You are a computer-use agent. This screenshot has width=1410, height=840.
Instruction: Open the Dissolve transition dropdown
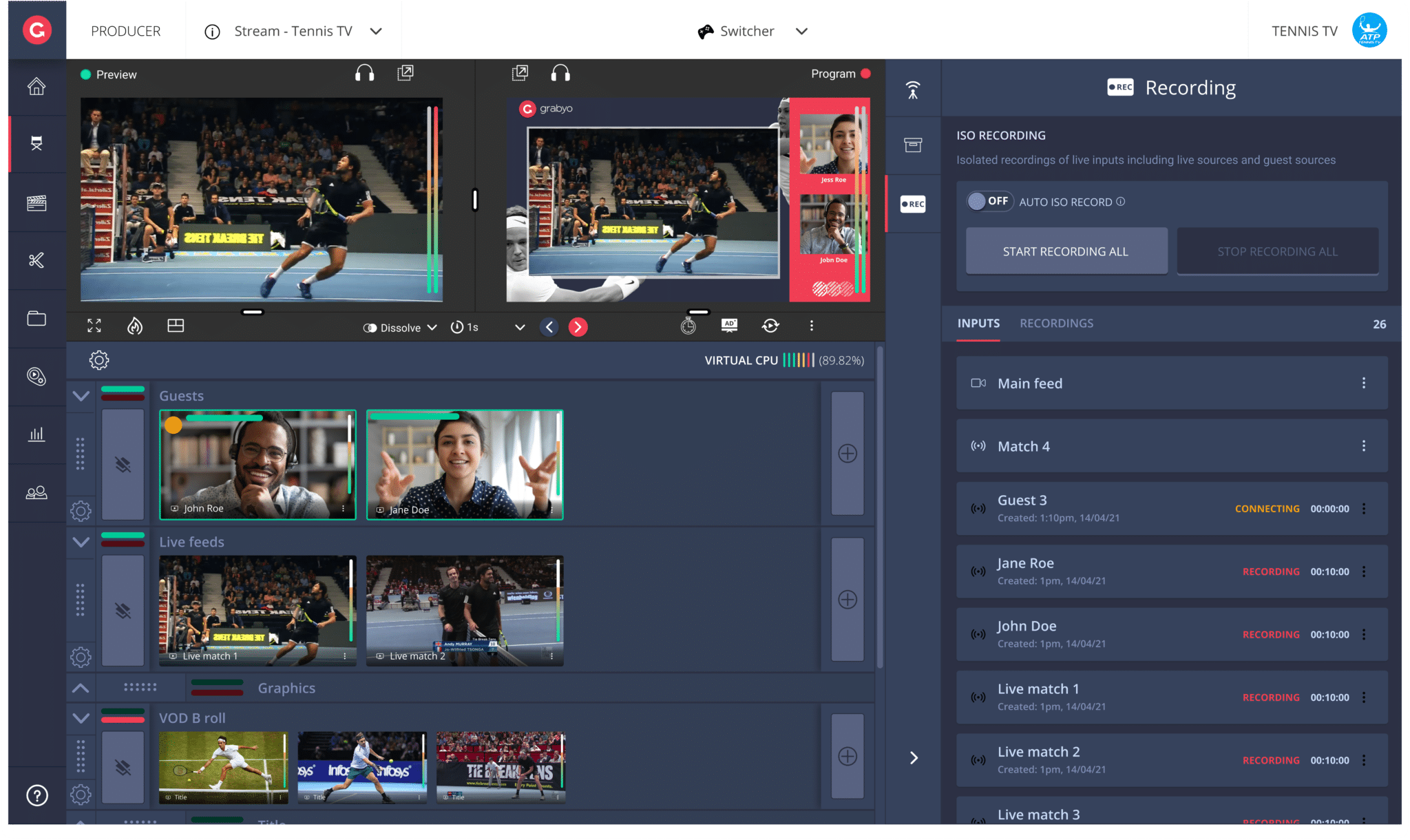coord(401,328)
